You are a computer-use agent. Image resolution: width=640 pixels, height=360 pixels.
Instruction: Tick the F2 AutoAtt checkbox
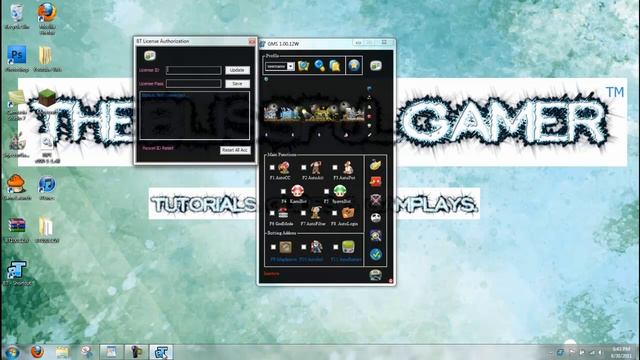[304, 167]
